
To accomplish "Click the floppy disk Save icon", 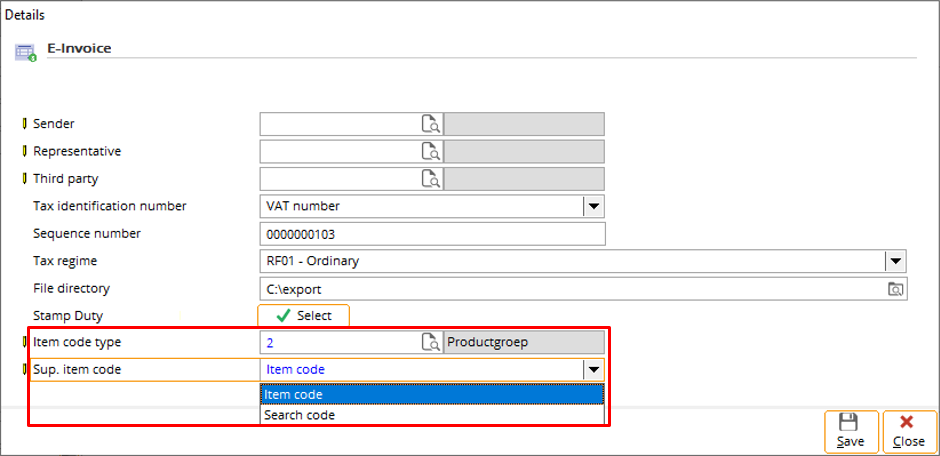I will 851,422.
